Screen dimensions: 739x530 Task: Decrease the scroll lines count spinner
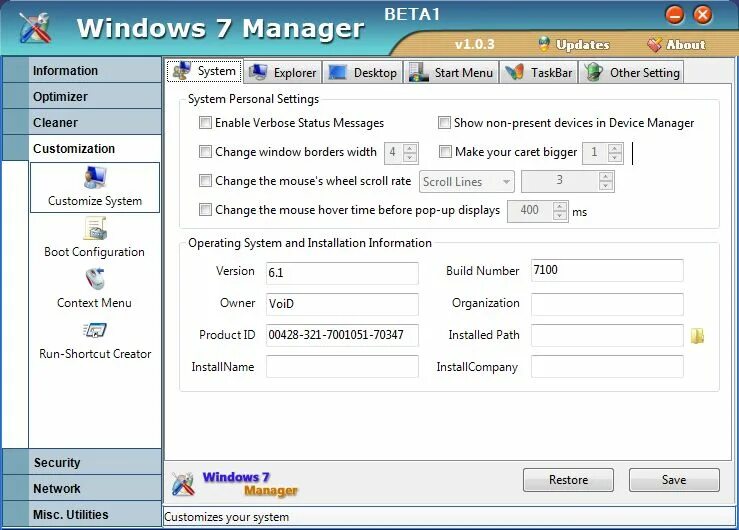606,187
